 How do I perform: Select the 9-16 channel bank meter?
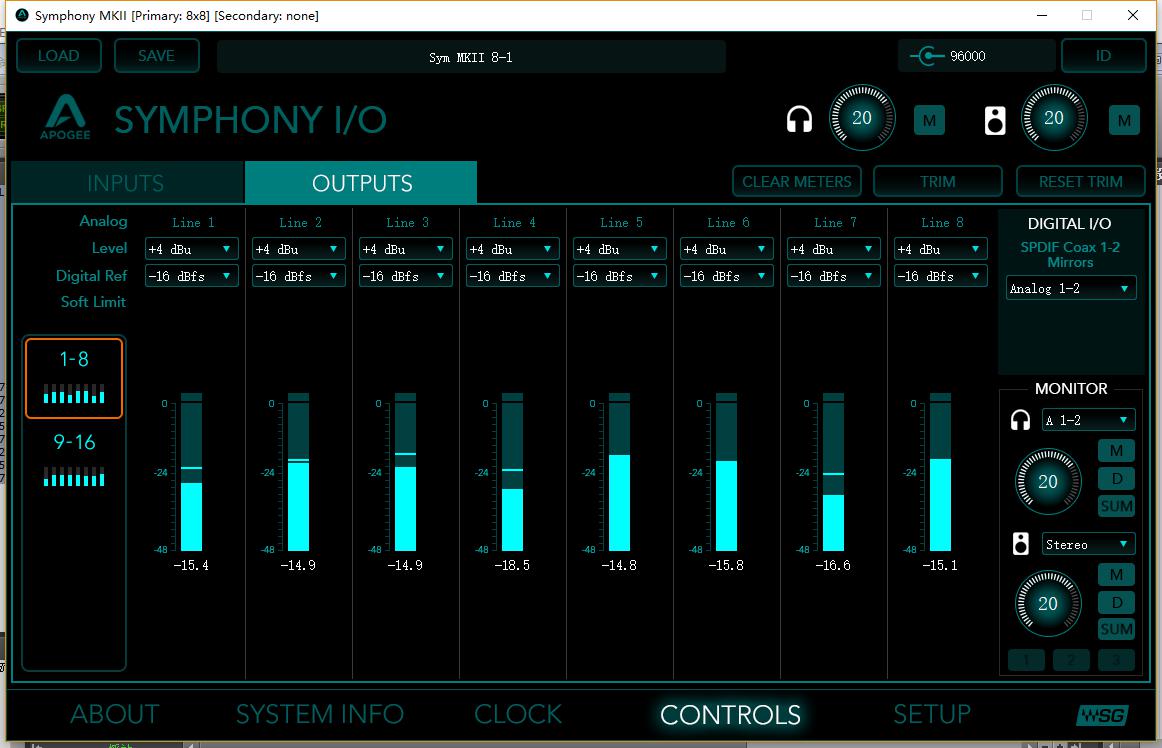[74, 459]
